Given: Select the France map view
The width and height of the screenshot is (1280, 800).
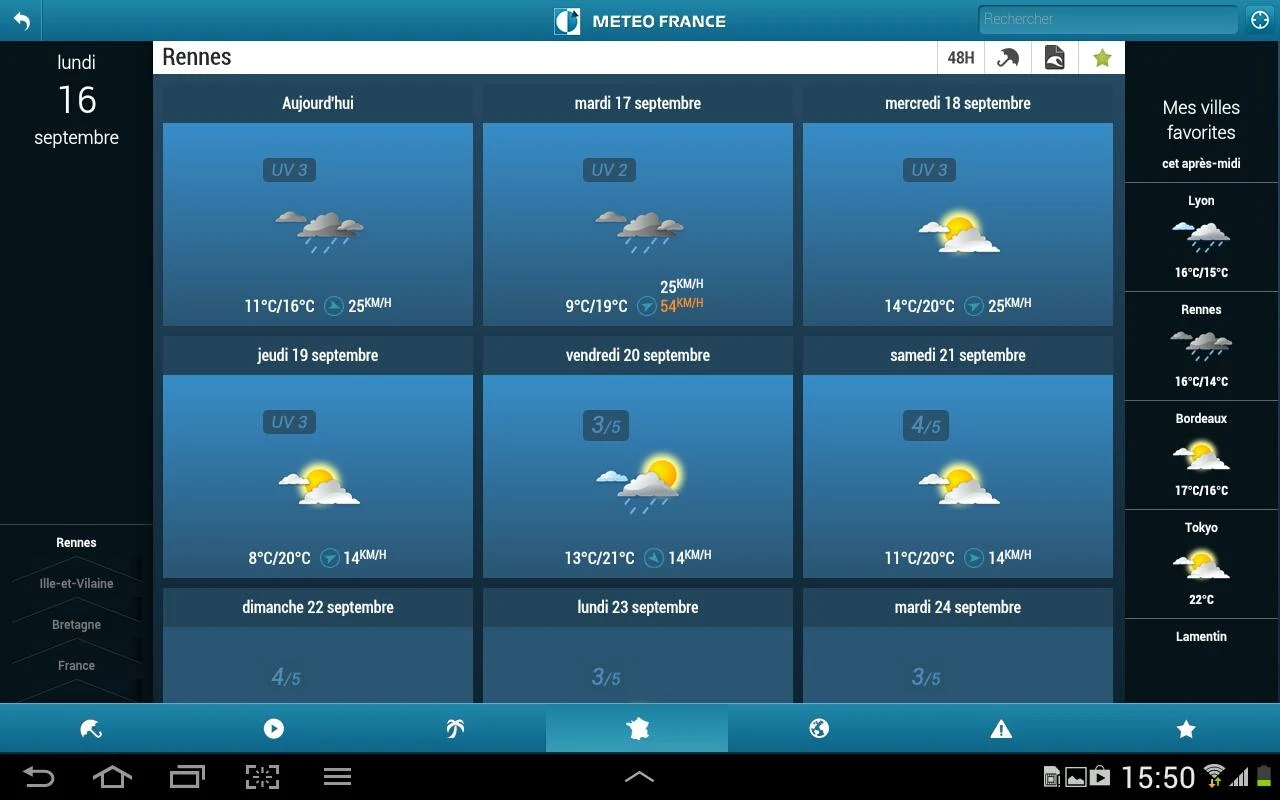Looking at the screenshot, I should pyautogui.click(x=637, y=729).
